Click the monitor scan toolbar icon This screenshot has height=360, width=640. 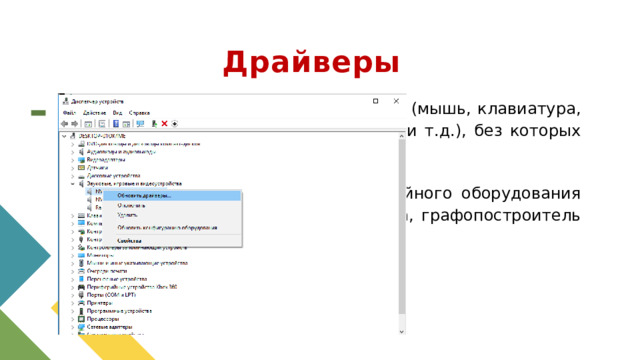[140, 124]
